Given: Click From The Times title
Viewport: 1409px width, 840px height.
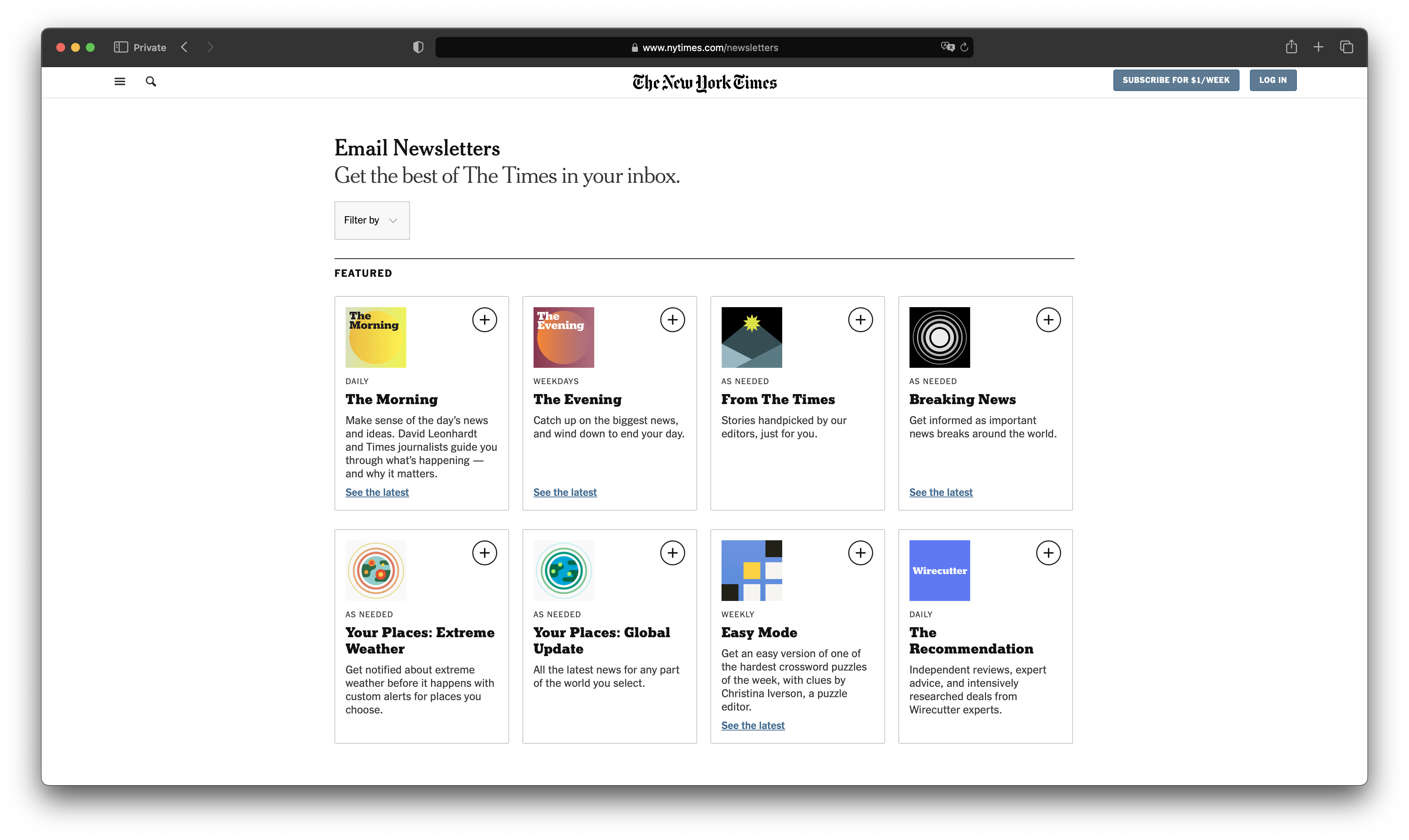Looking at the screenshot, I should (x=778, y=400).
